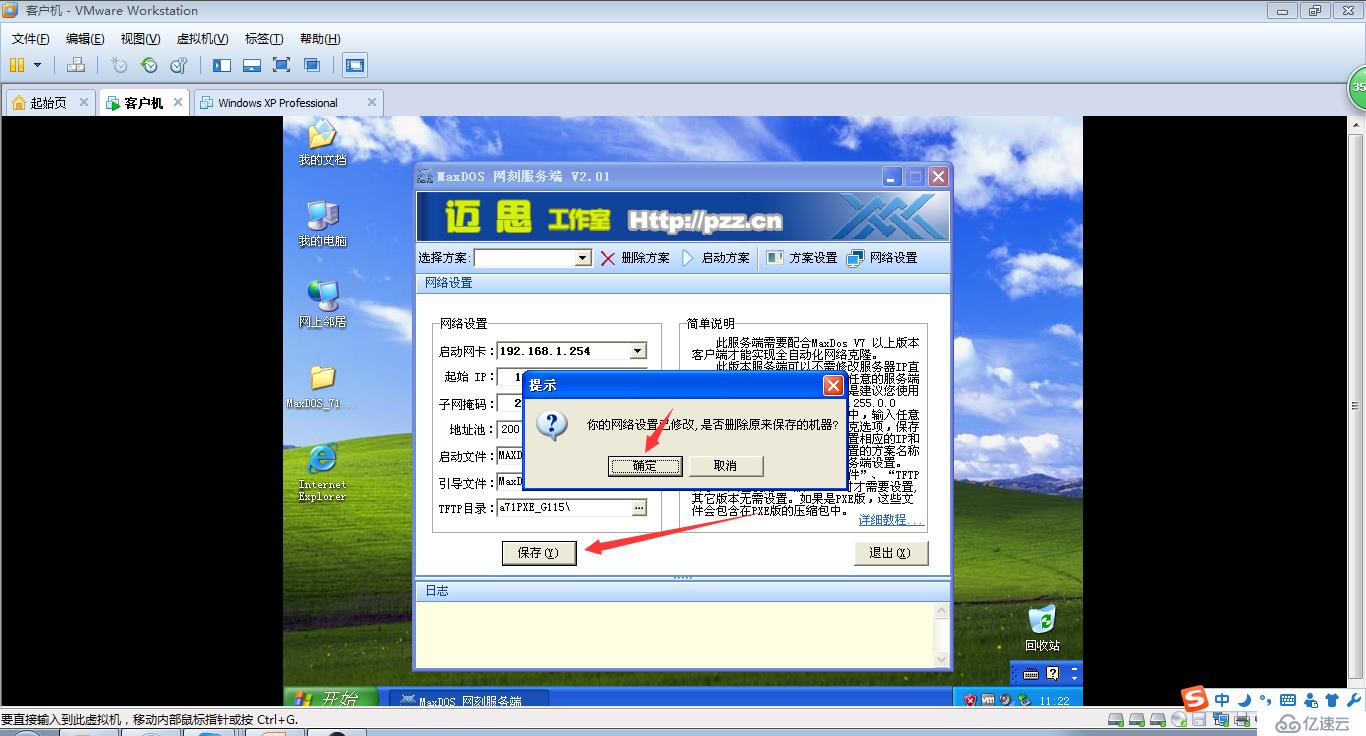The image size is (1366, 736).
Task: Open the 文件(F) menu
Action: (x=31, y=39)
